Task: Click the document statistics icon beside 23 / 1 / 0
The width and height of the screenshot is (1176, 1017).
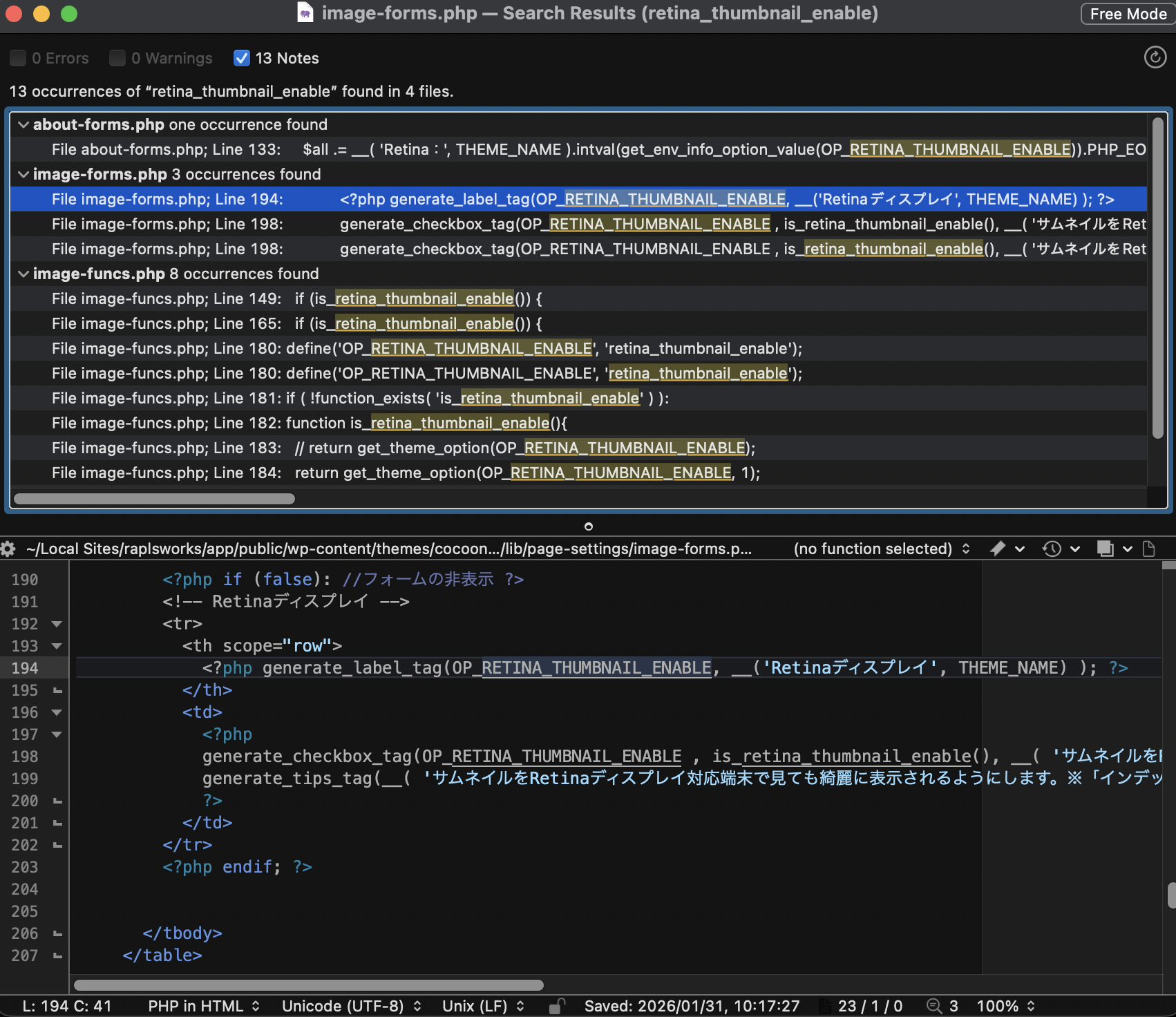Action: click(x=825, y=1006)
